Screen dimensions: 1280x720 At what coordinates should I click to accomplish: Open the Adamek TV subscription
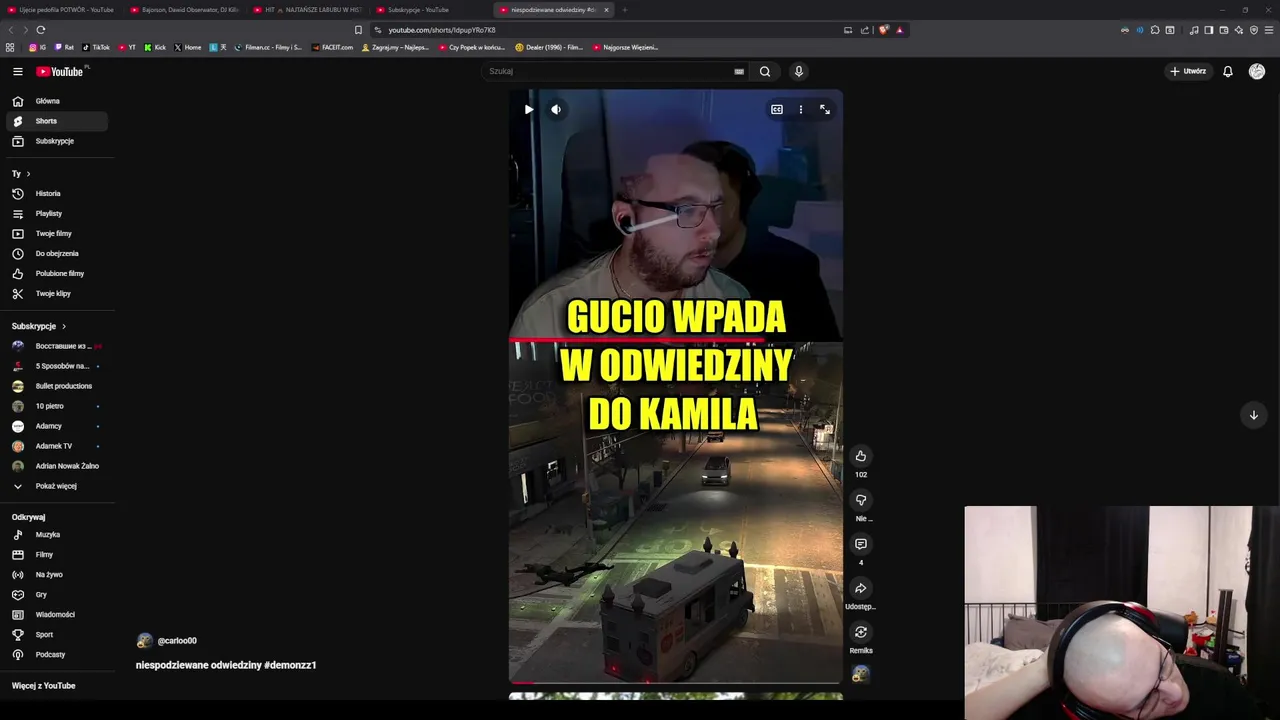(56, 446)
